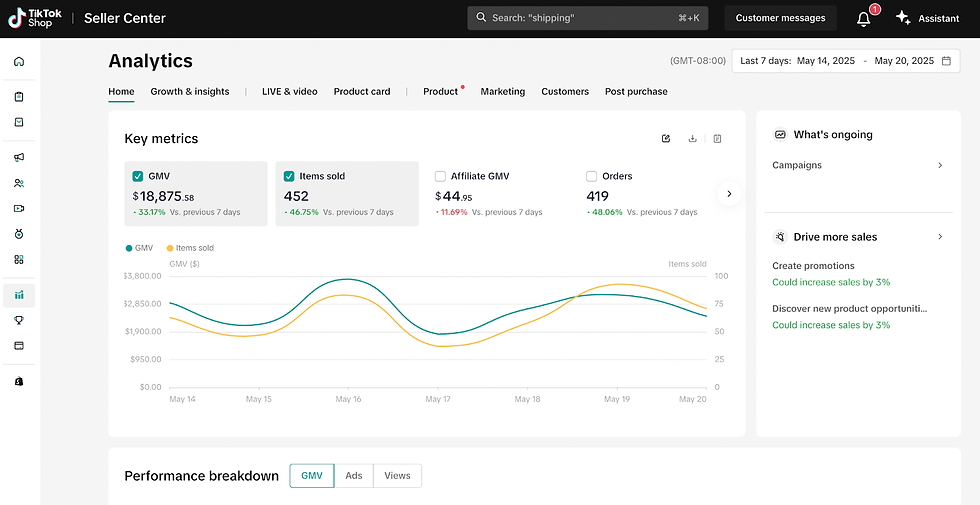This screenshot has height=505, width=980.
Task: Open the Post purchase tab
Action: coord(636,91)
